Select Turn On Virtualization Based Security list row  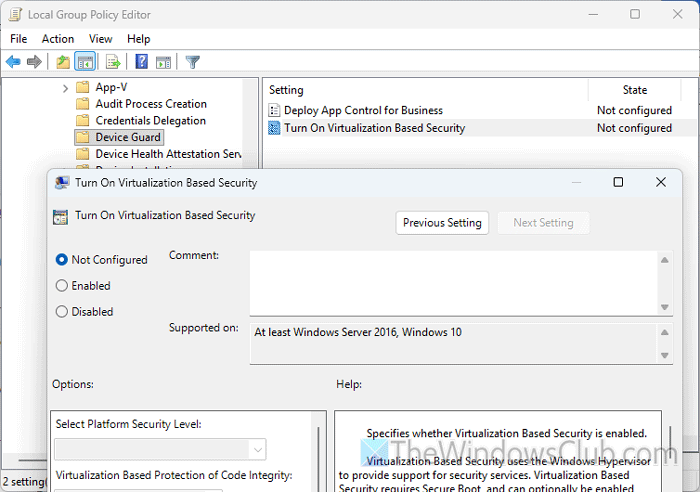pyautogui.click(x=480, y=128)
